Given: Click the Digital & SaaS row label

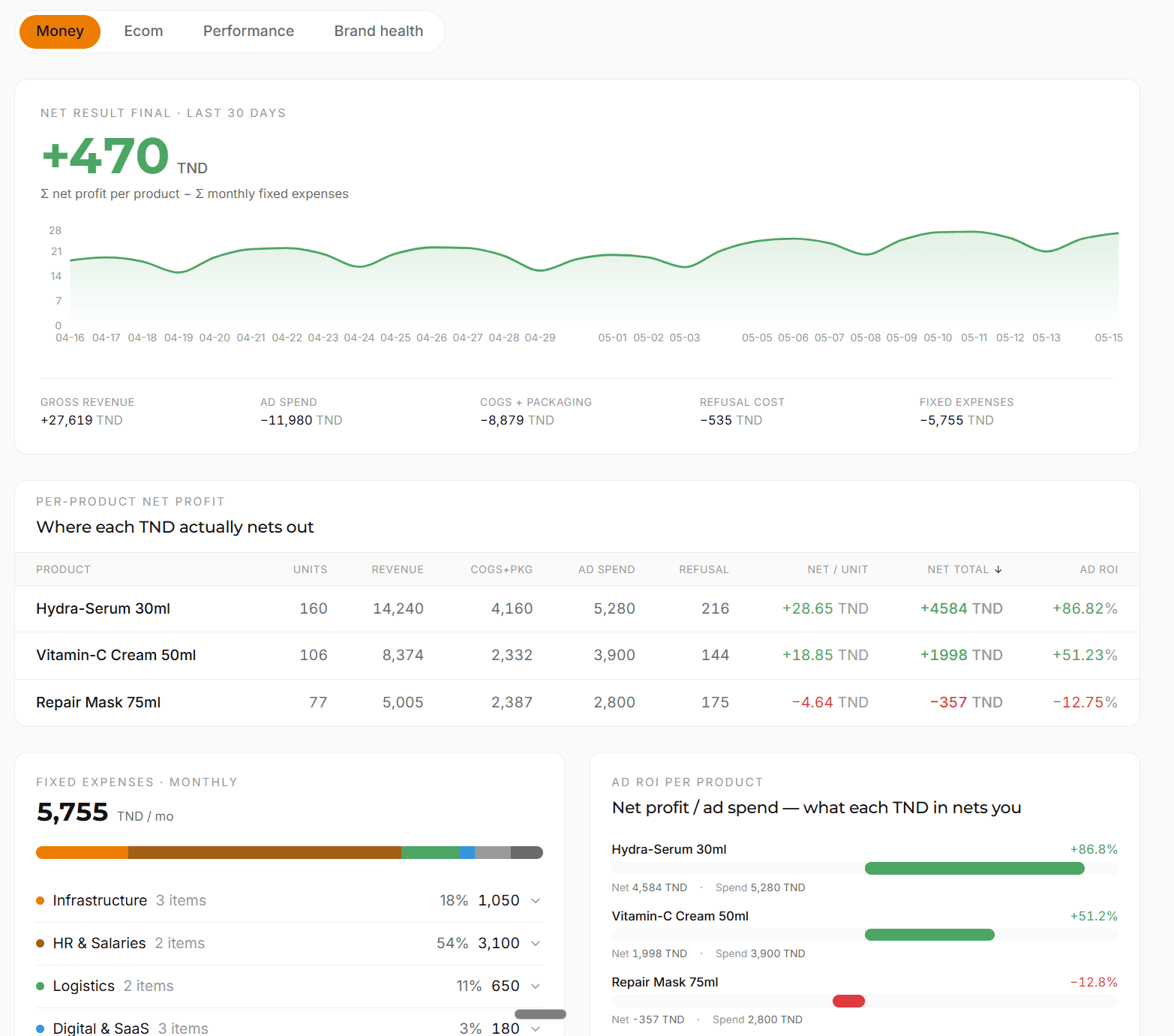Looking at the screenshot, I should [x=101, y=1028].
